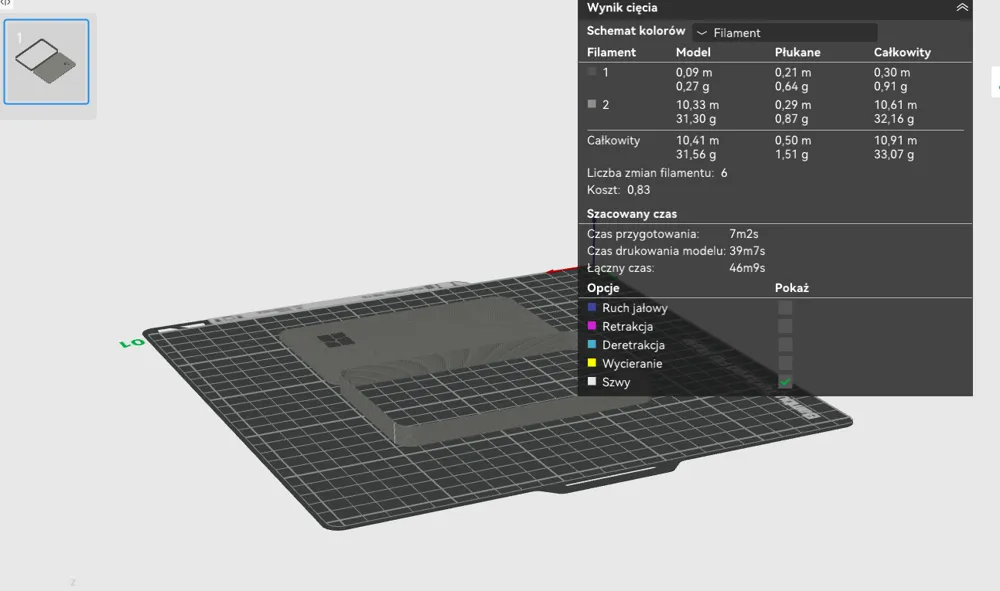Viewport: 1000px width, 591px height.
Task: Click the code brackets icon at top-left corner
Action: (x=5, y=3)
